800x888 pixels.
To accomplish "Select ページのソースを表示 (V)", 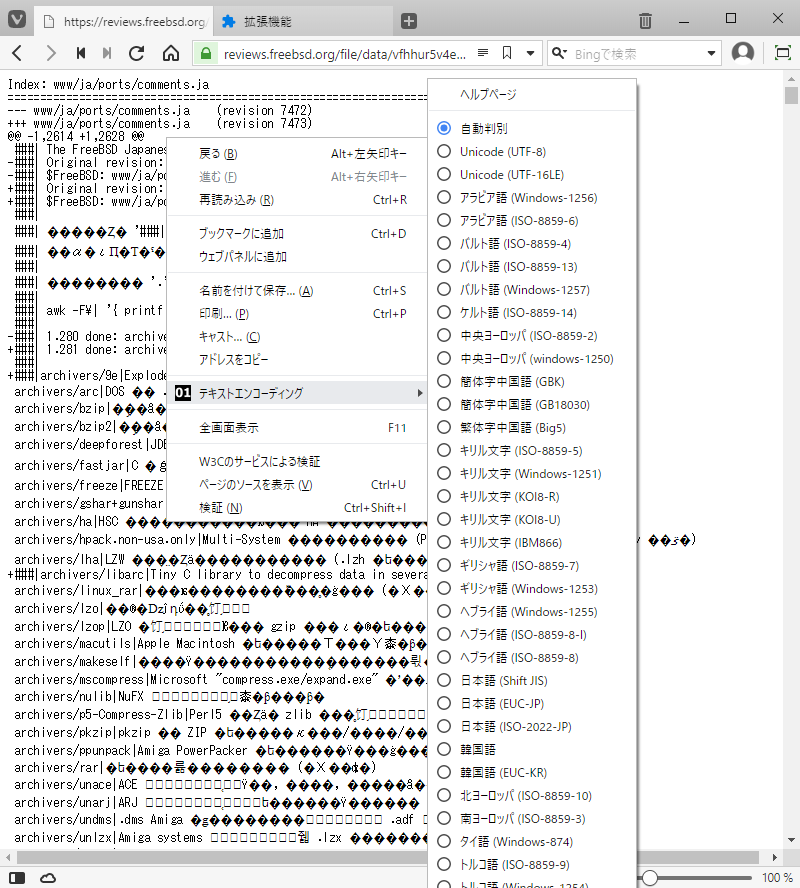I will coord(297,485).
